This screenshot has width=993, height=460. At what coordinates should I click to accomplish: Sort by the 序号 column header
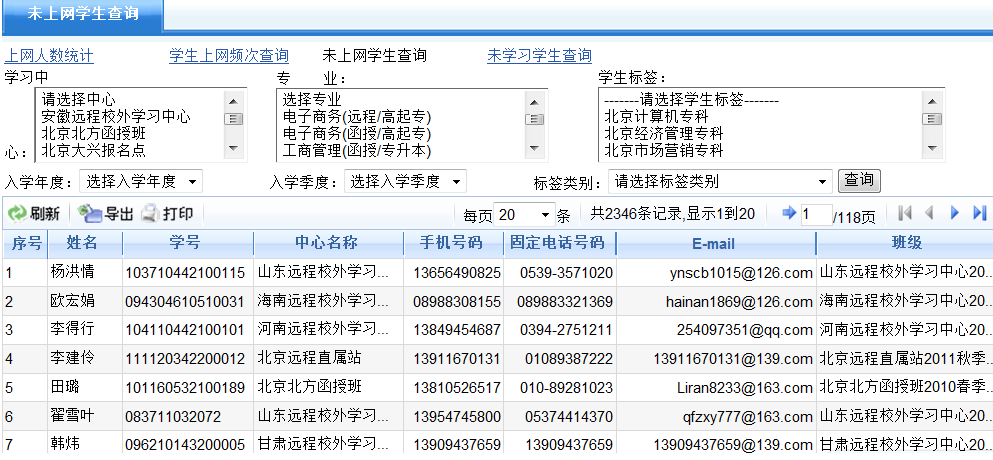pyautogui.click(x=24, y=243)
